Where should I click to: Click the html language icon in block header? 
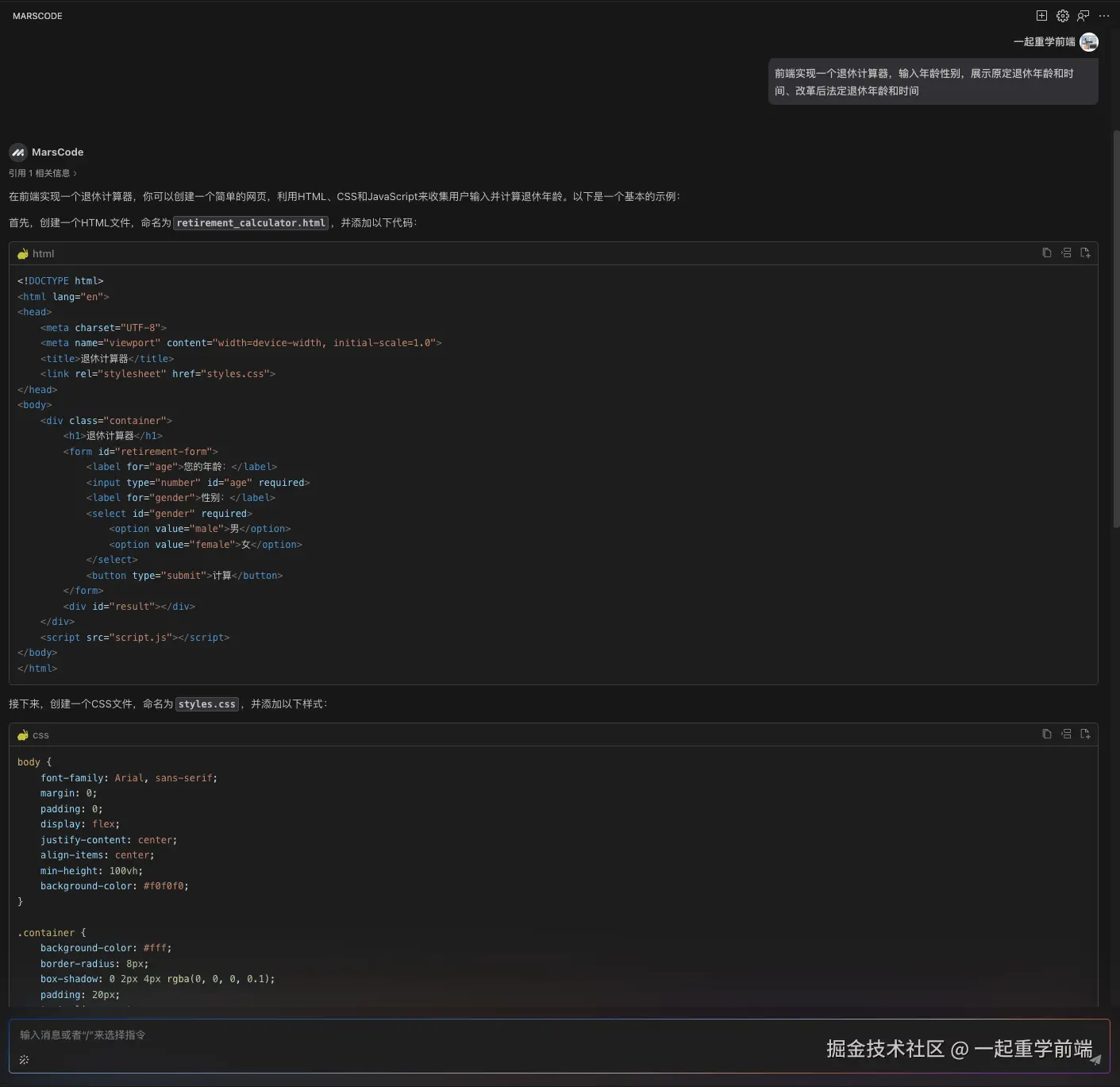[23, 254]
